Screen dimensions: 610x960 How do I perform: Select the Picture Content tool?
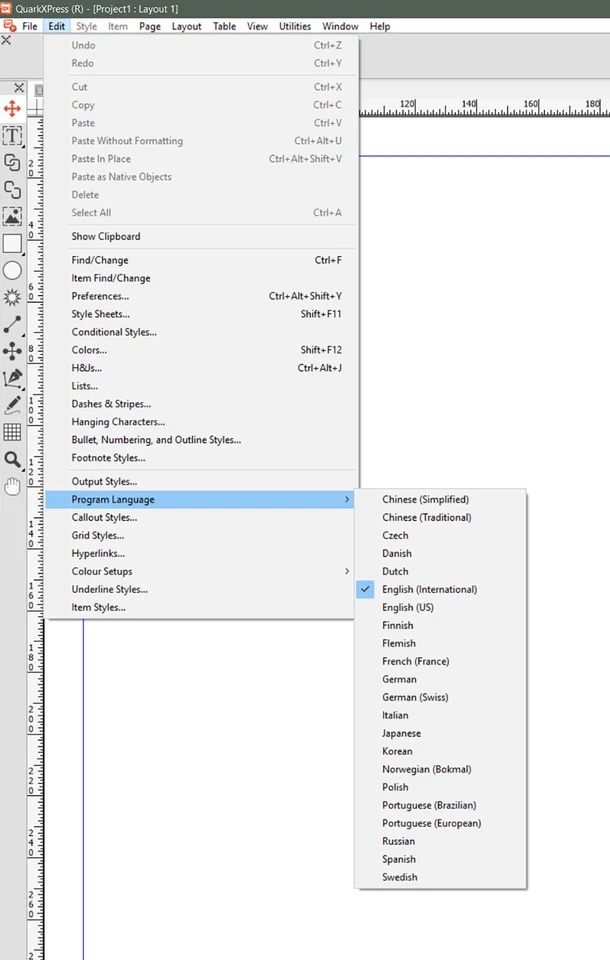pos(12,217)
